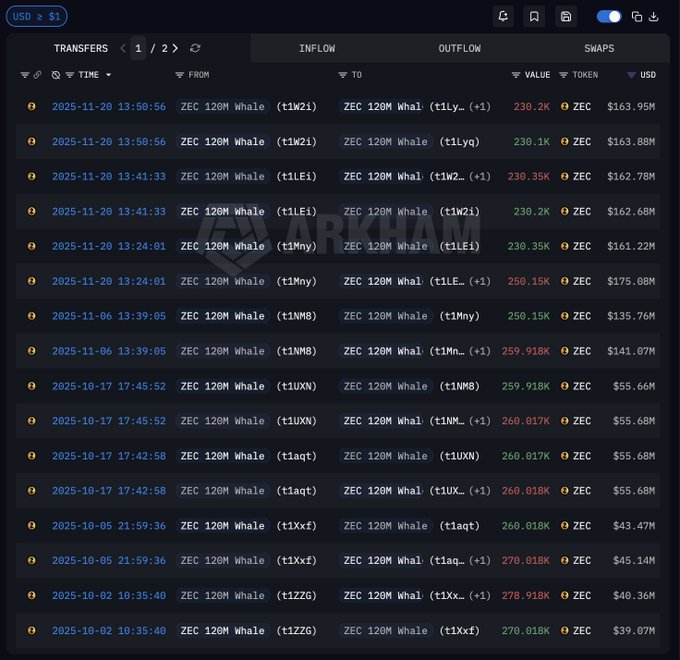Click (+1) badge on $175.08M row
The image size is (680, 660).
480,281
